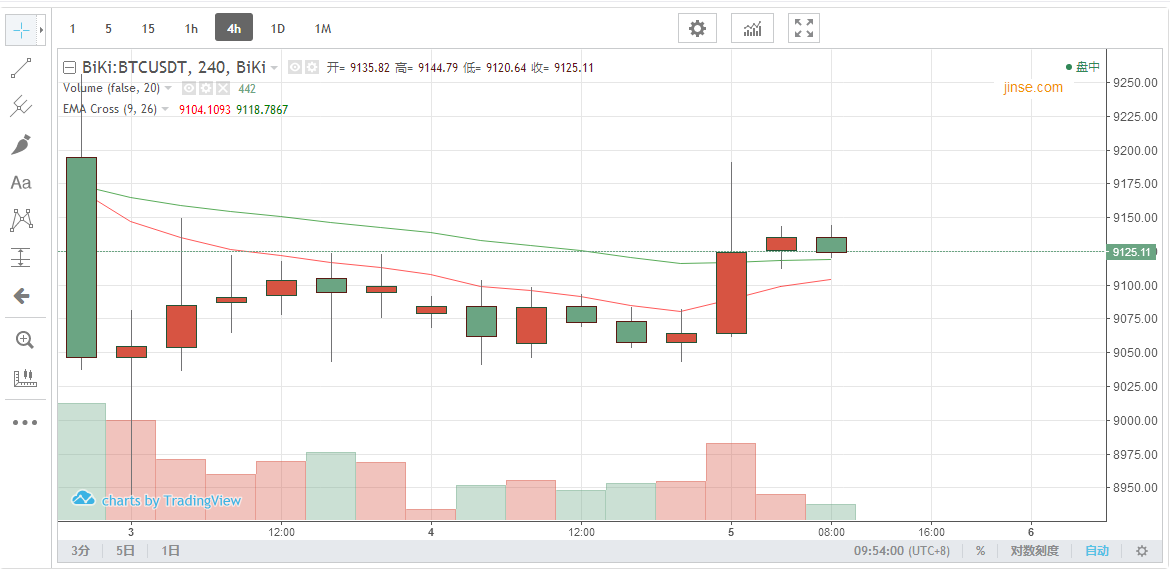Click the green EMA value 9118.7867
1170x570 pixels.
pyautogui.click(x=262, y=109)
